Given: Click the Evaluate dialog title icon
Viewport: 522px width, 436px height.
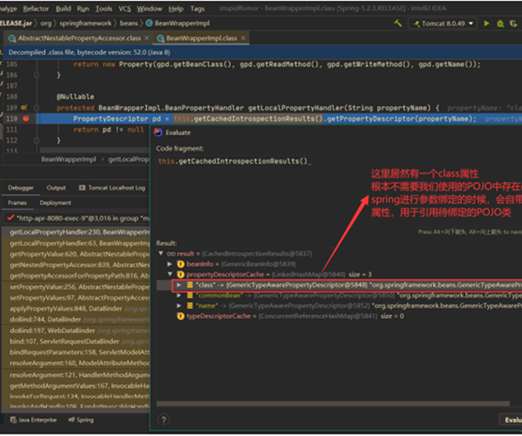Looking at the screenshot, I should coord(158,132).
